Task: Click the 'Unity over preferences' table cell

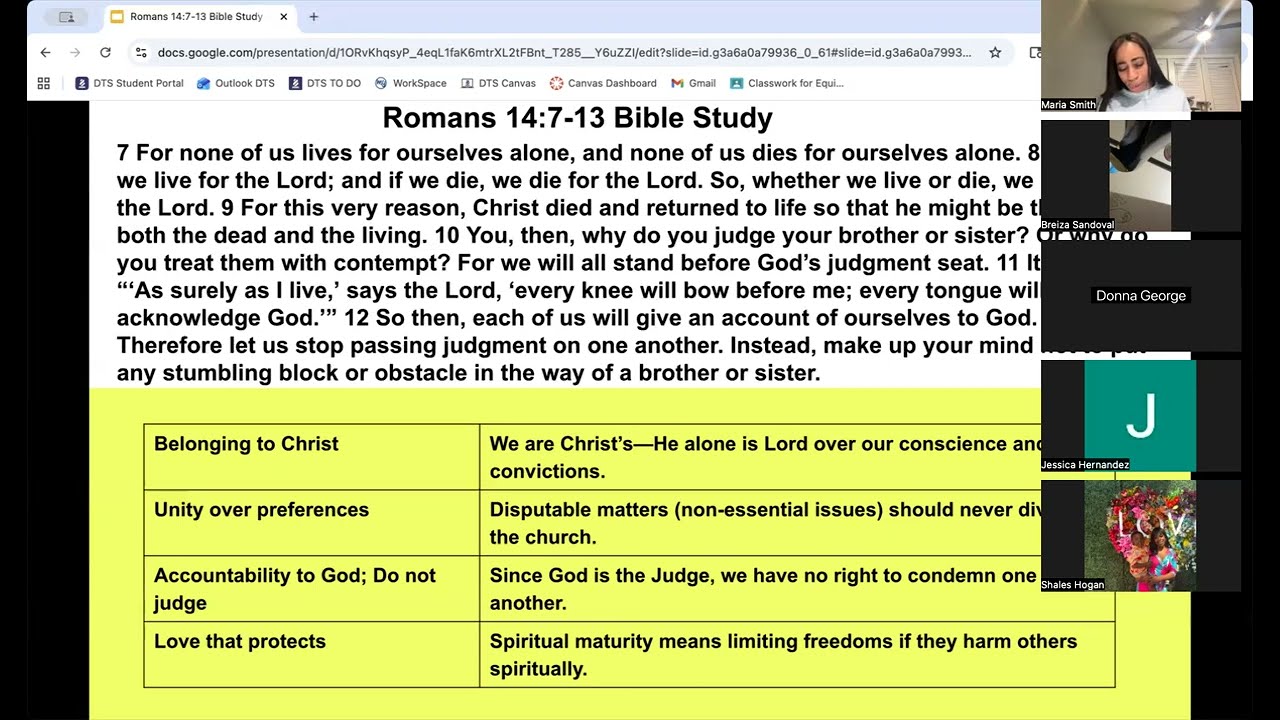Action: [x=312, y=523]
